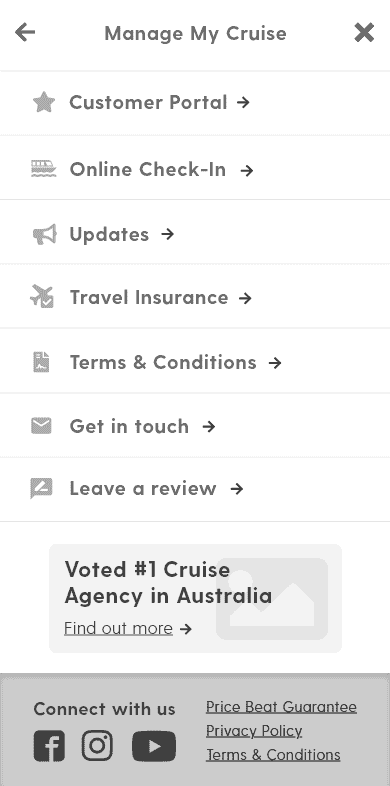Select the Online Check-In menu item
Image resolution: width=390 pixels, height=786 pixels.
click(x=195, y=167)
